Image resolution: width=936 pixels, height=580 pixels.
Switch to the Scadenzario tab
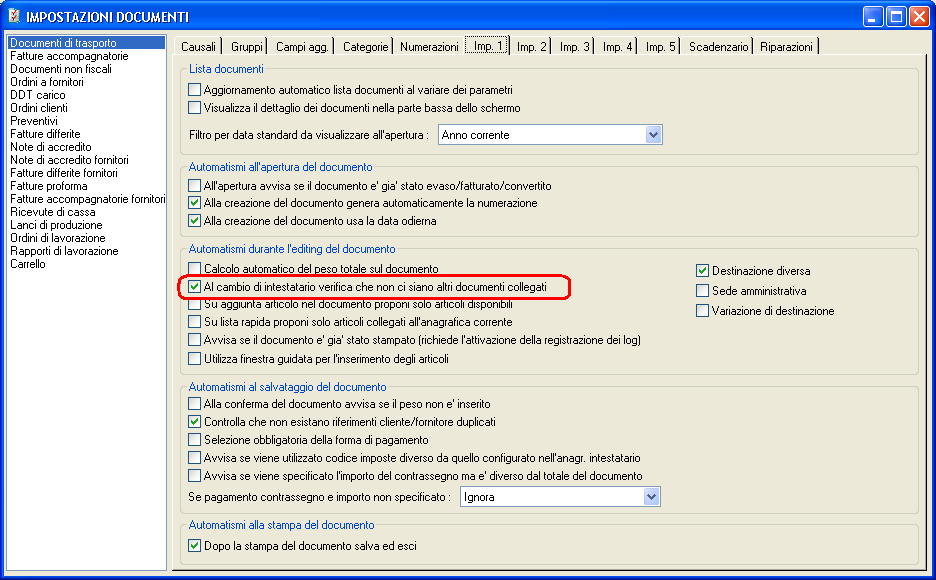(718, 47)
